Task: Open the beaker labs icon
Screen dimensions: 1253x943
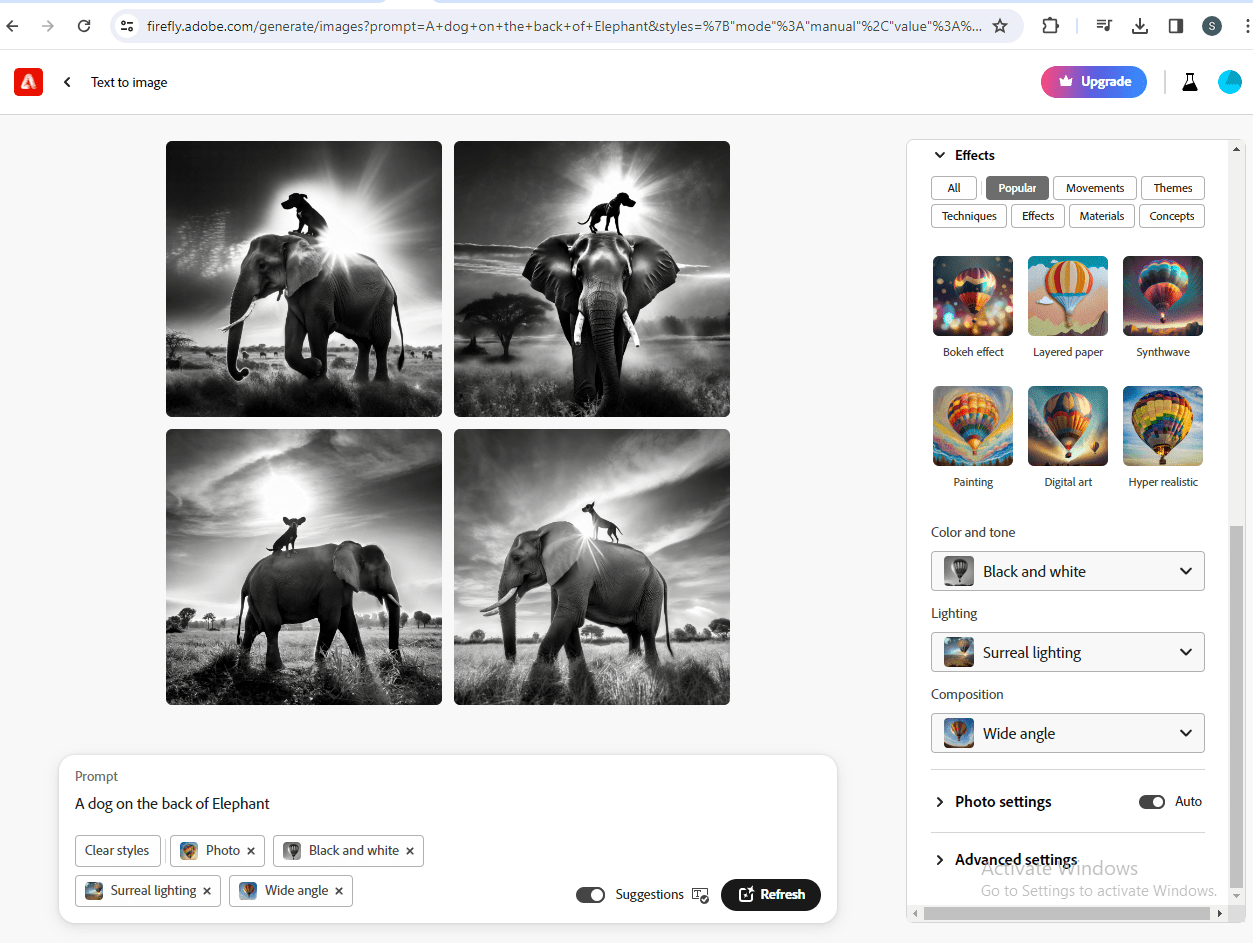Action: click(x=1189, y=82)
